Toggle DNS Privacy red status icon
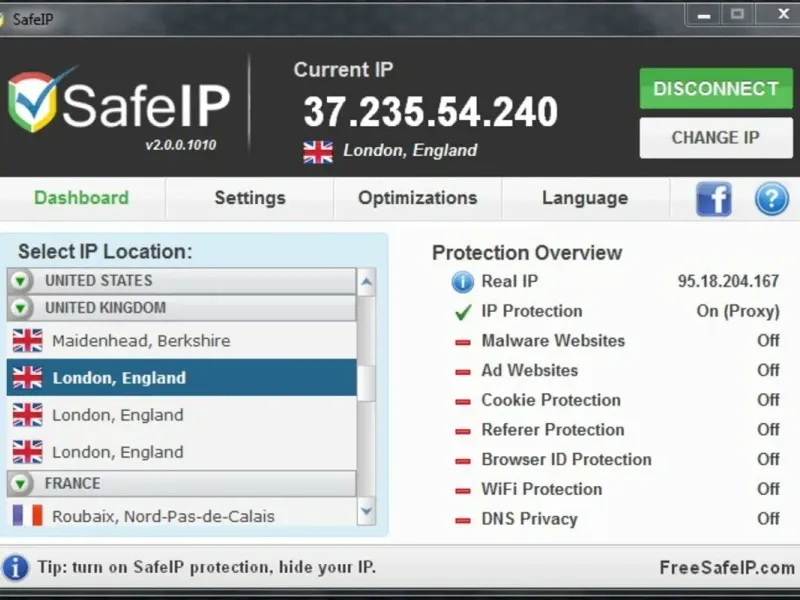Viewport: 800px width, 600px height. [463, 520]
